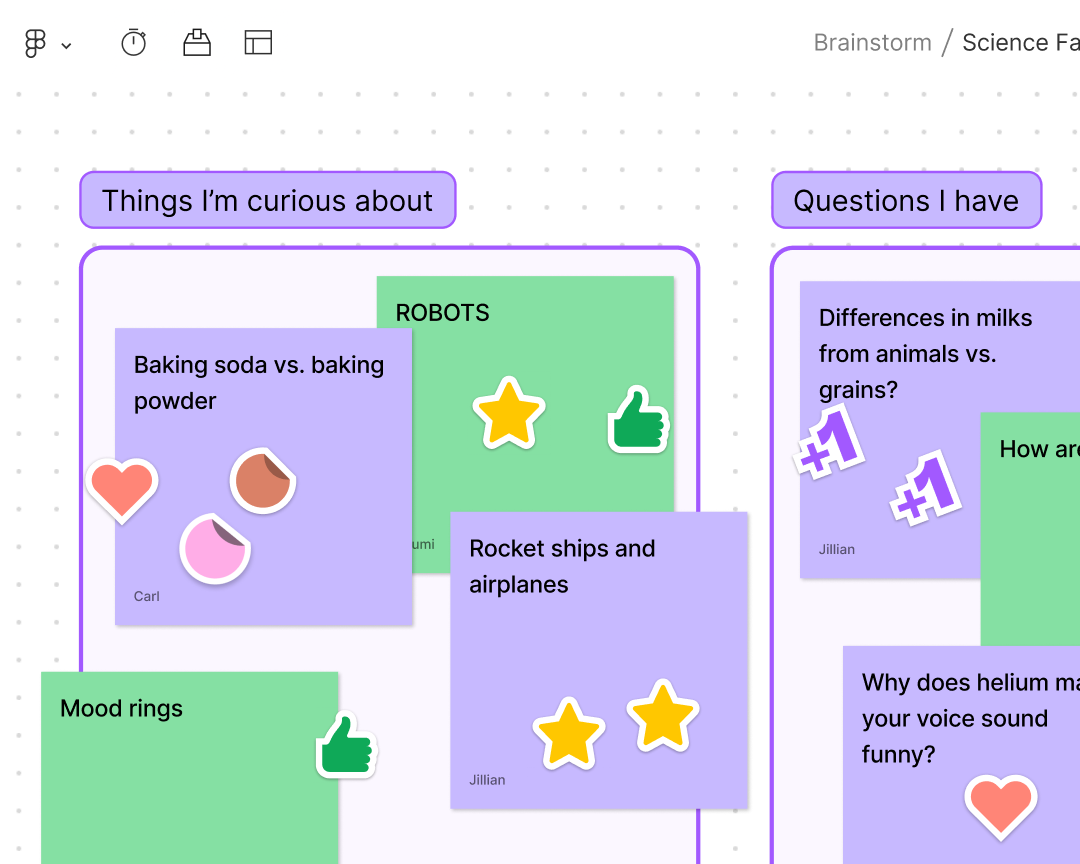The width and height of the screenshot is (1080, 864).
Task: Expand the dropdown next to the Figma logo
Action: tap(66, 45)
